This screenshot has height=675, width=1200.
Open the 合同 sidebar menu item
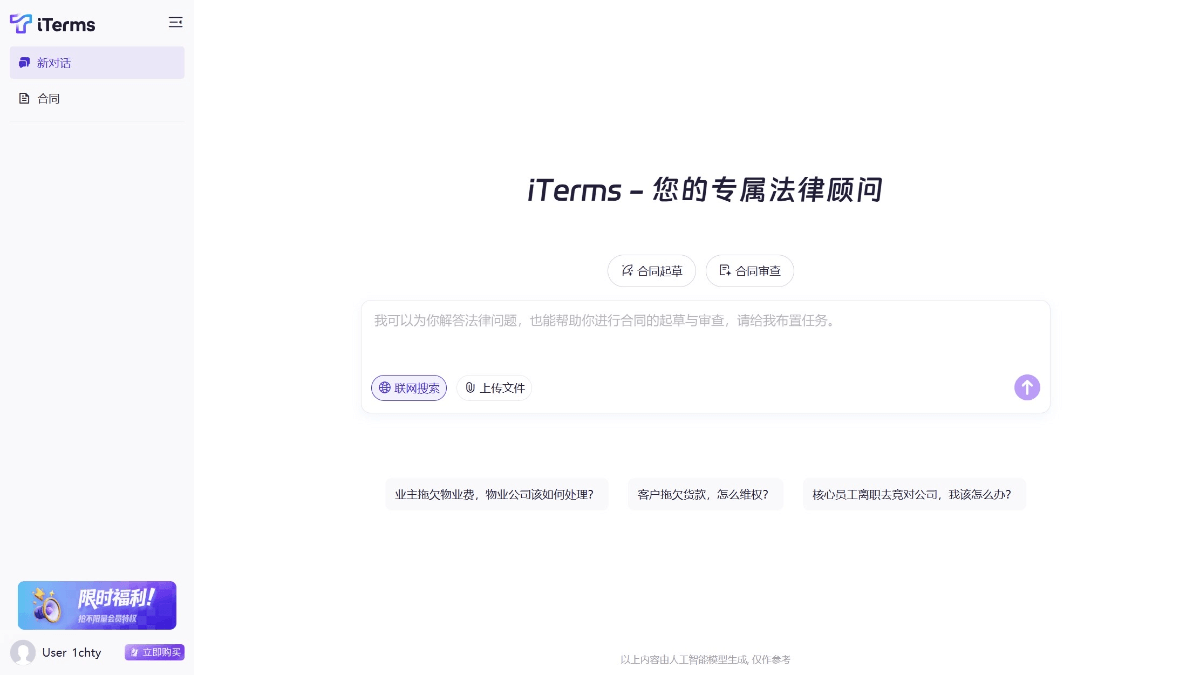coord(49,98)
